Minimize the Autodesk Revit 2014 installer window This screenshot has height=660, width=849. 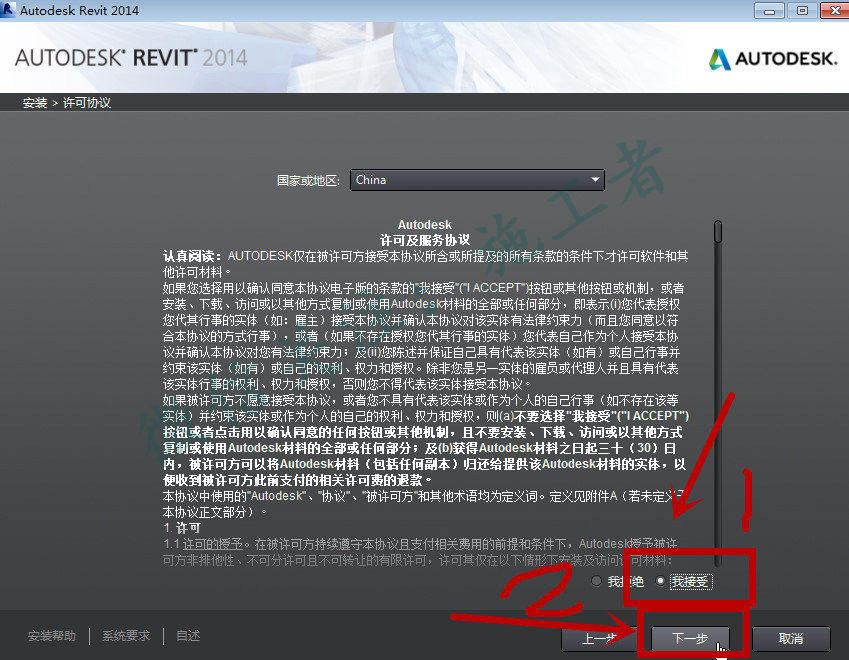tap(769, 10)
